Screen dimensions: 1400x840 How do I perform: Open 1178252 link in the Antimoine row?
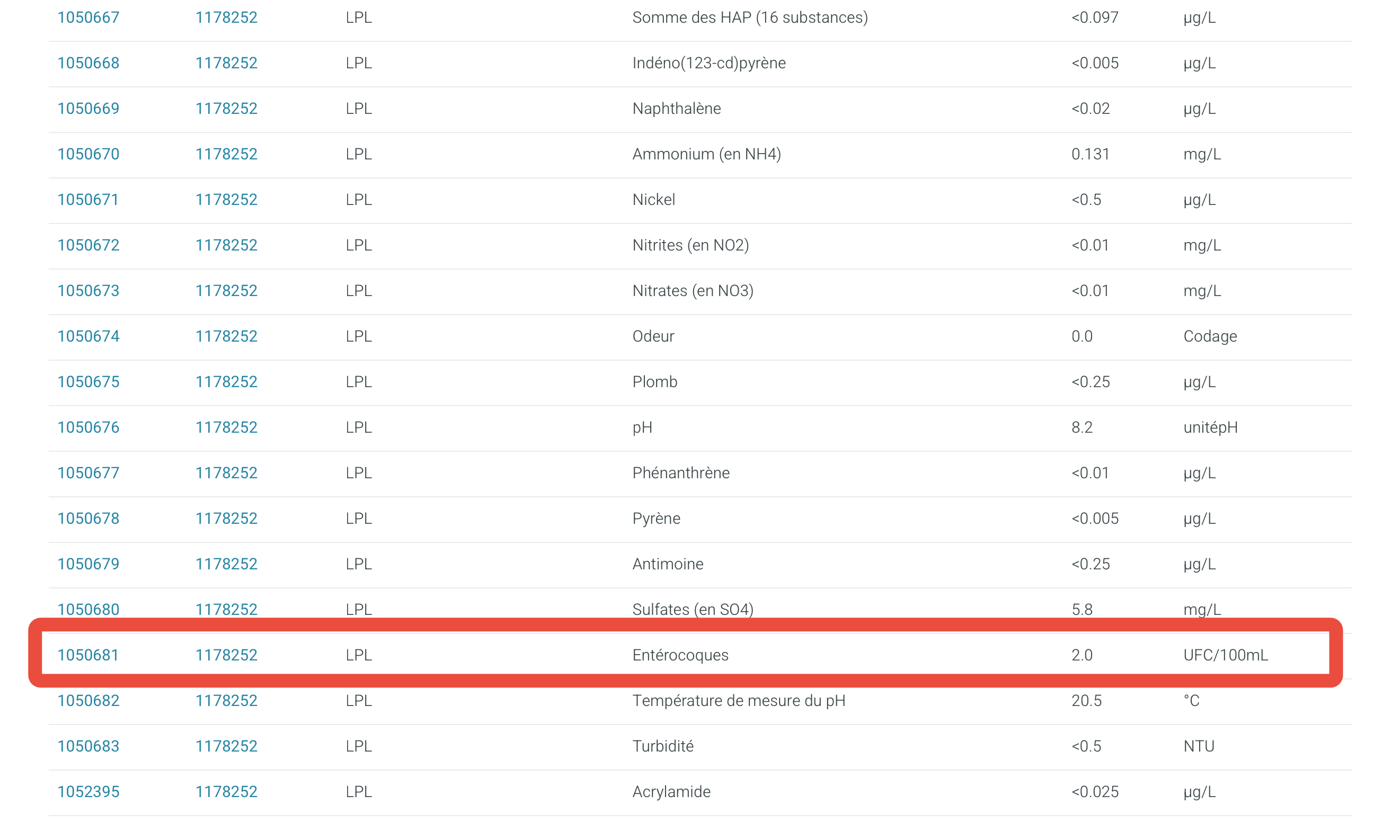coord(226,564)
